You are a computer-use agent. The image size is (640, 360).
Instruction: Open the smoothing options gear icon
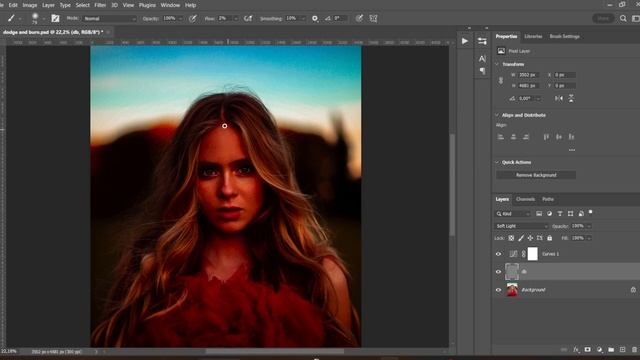[x=315, y=18]
